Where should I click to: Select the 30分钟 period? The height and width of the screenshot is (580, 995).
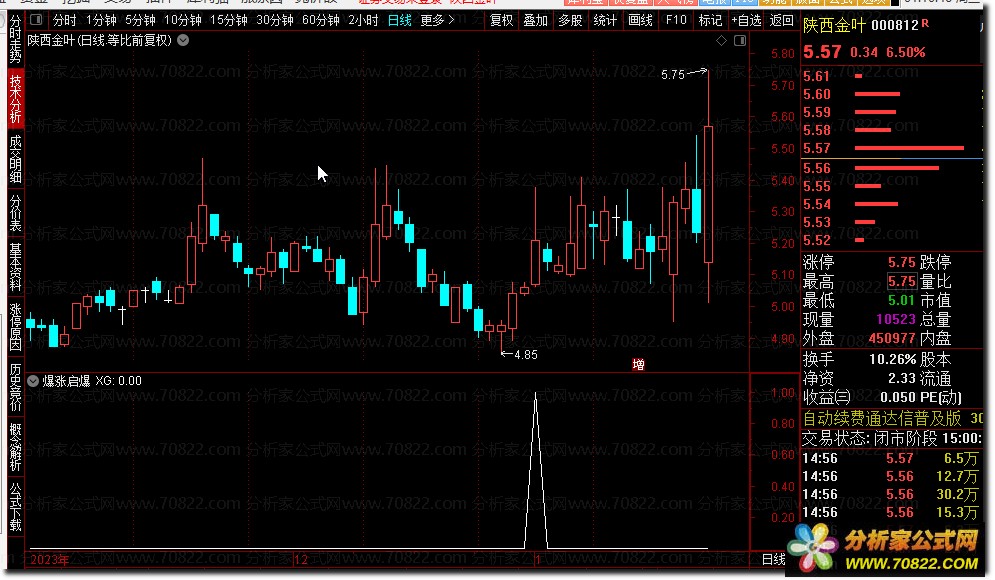[x=275, y=20]
